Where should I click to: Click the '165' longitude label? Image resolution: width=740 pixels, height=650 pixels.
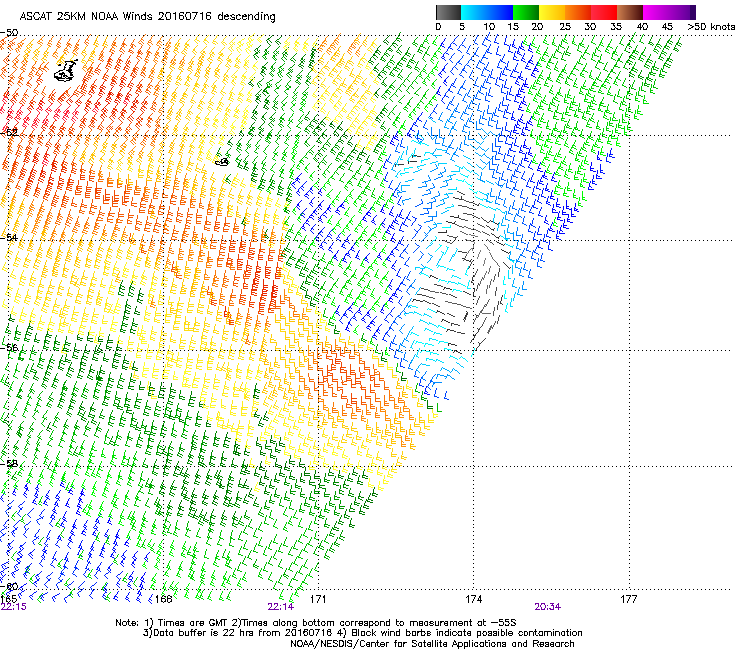pyautogui.click(x=8, y=599)
